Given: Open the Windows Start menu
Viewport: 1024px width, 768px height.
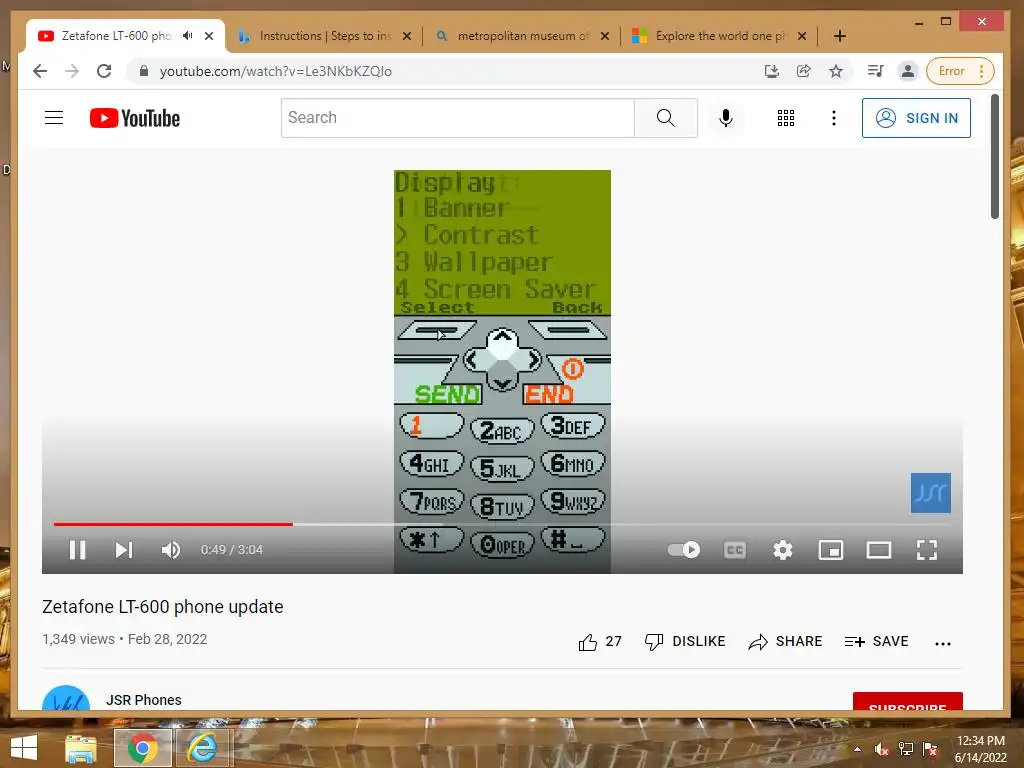Looking at the screenshot, I should (x=24, y=748).
